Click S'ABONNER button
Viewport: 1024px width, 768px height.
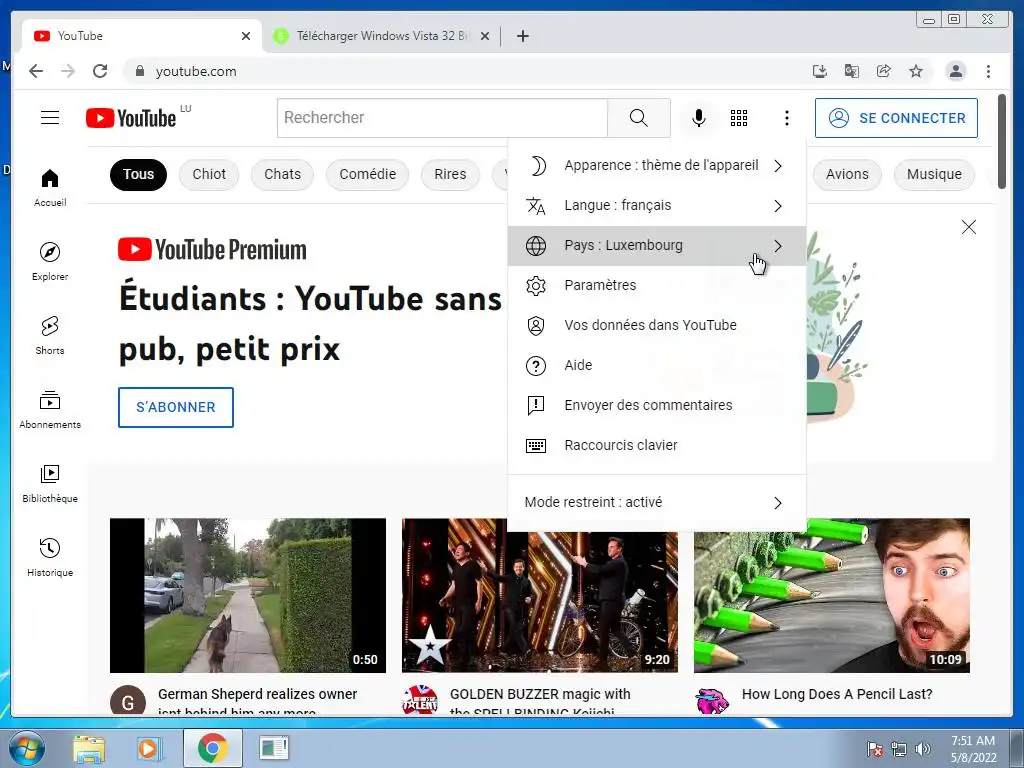click(x=176, y=408)
